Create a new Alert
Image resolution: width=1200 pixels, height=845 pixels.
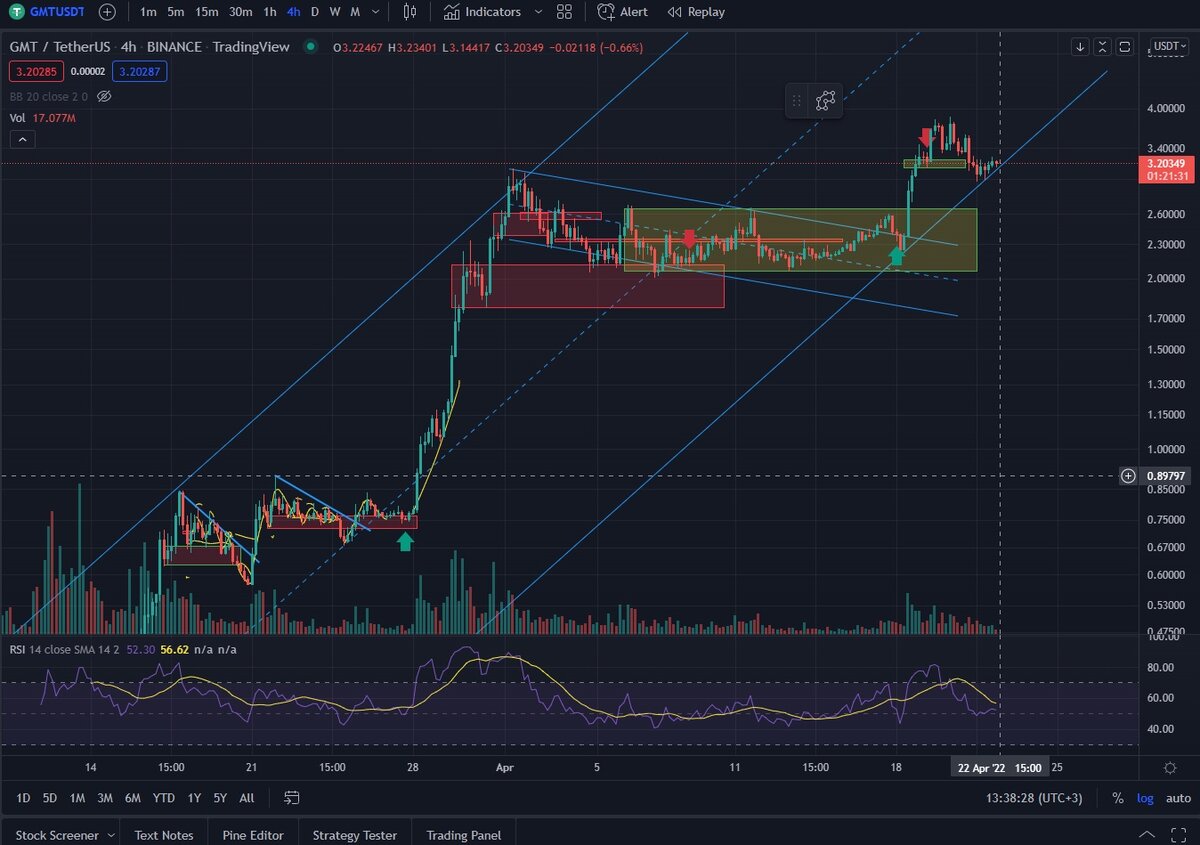(x=622, y=12)
